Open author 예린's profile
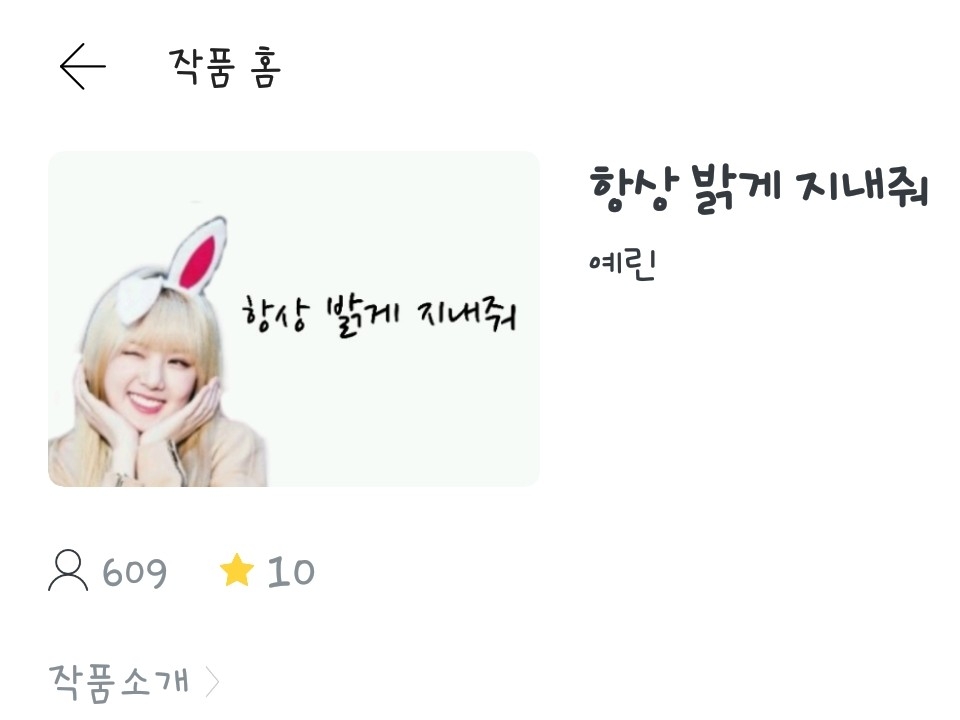 622,265
